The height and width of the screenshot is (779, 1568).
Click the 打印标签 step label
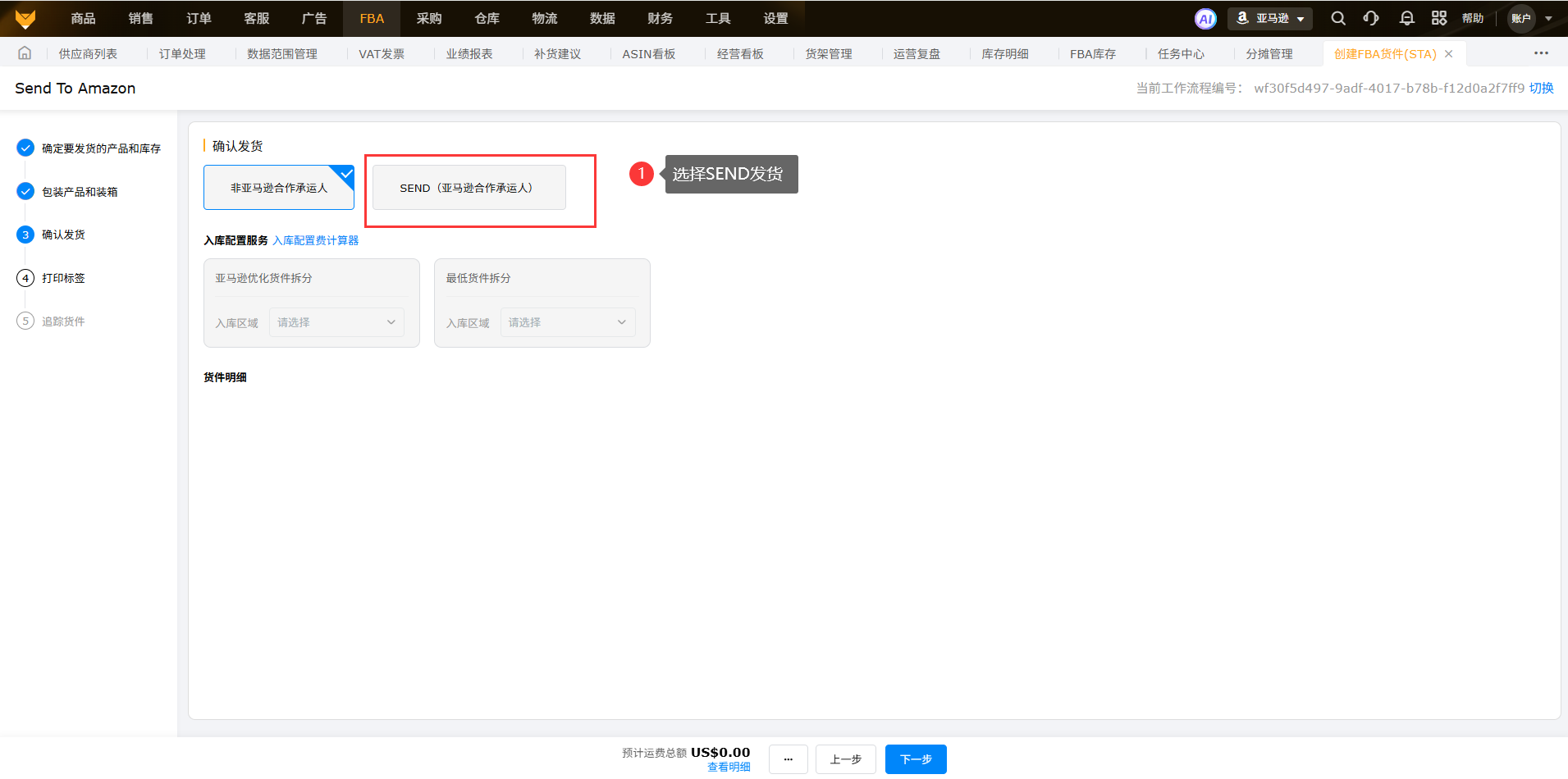63,278
